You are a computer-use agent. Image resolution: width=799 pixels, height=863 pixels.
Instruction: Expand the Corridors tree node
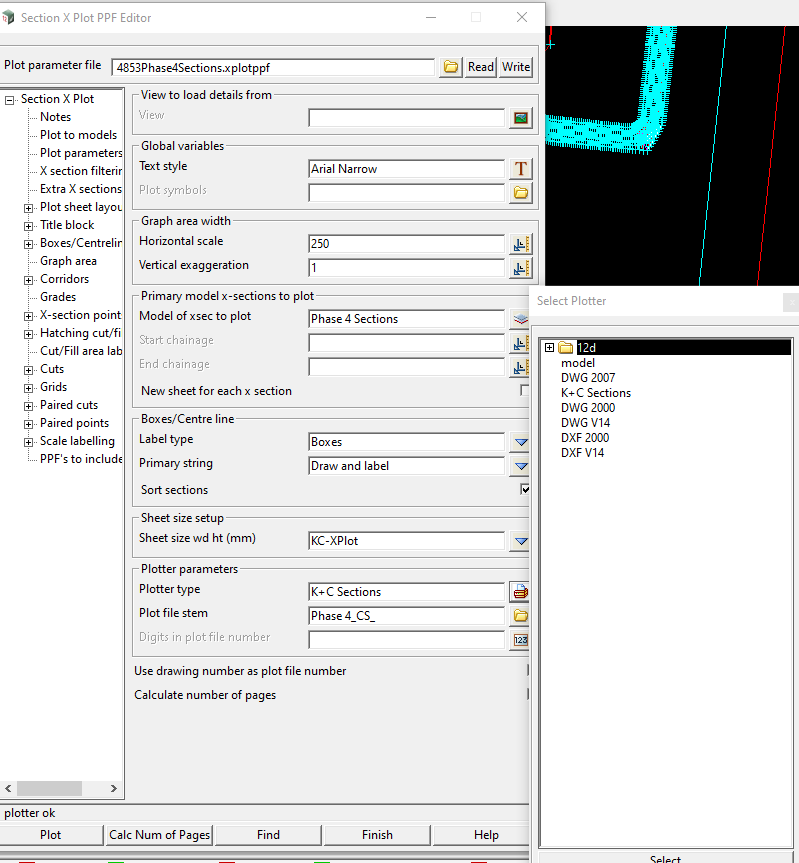click(28, 280)
